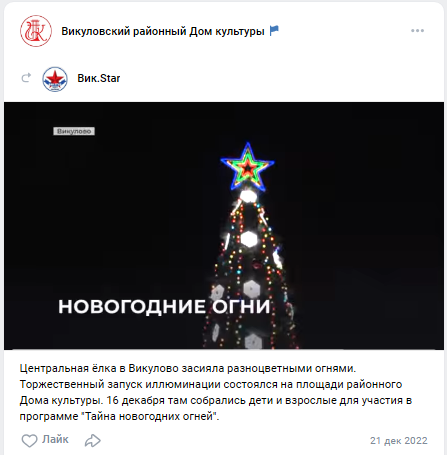Click the gray repost arrow icon
Screen dimensions: 447x455
pyautogui.click(x=26, y=78)
